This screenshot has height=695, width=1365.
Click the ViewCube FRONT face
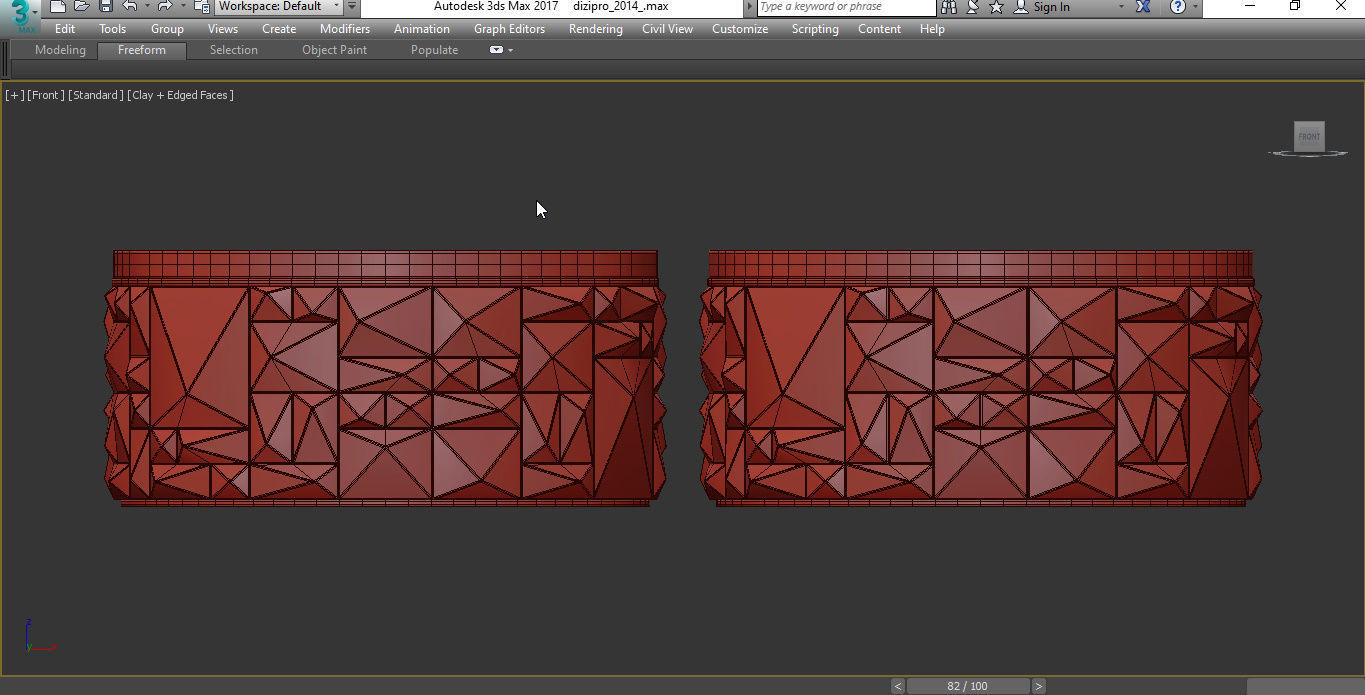point(1309,137)
